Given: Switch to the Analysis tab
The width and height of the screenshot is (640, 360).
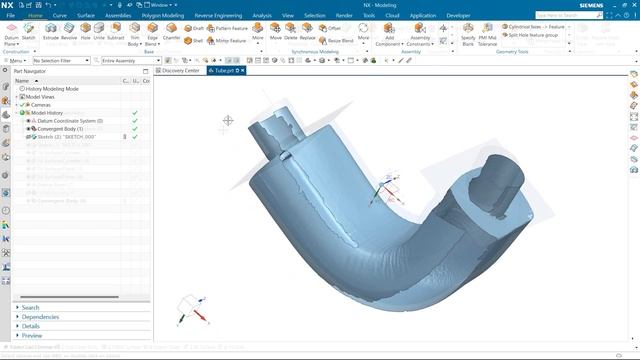Looking at the screenshot, I should coord(262,16).
